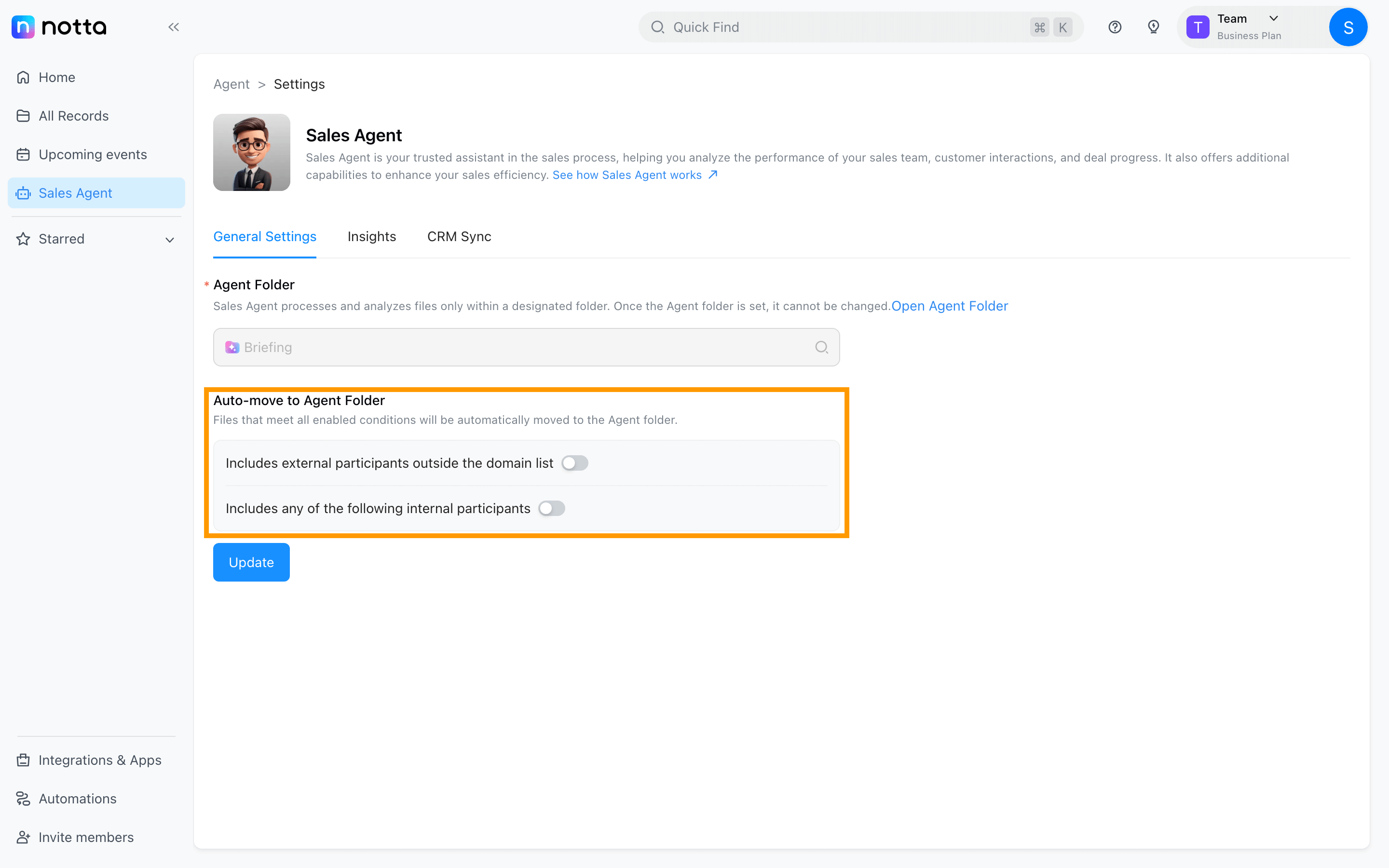The height and width of the screenshot is (868, 1389).
Task: Open Upcoming events
Action: tap(96, 154)
